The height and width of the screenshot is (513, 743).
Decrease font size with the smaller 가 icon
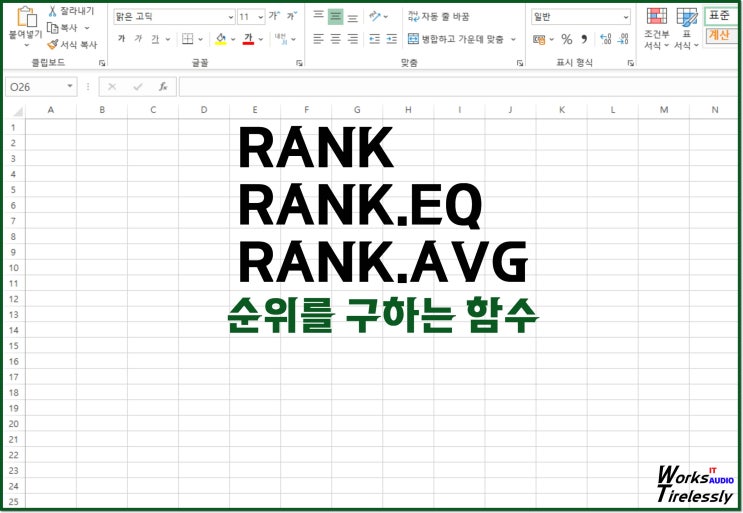292,16
